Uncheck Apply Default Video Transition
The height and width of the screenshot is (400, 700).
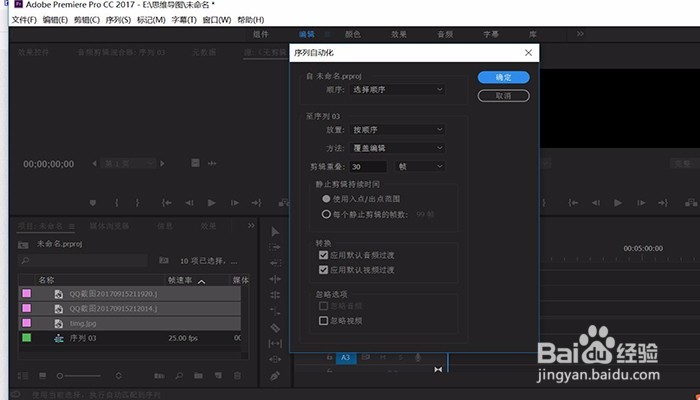coord(324,270)
